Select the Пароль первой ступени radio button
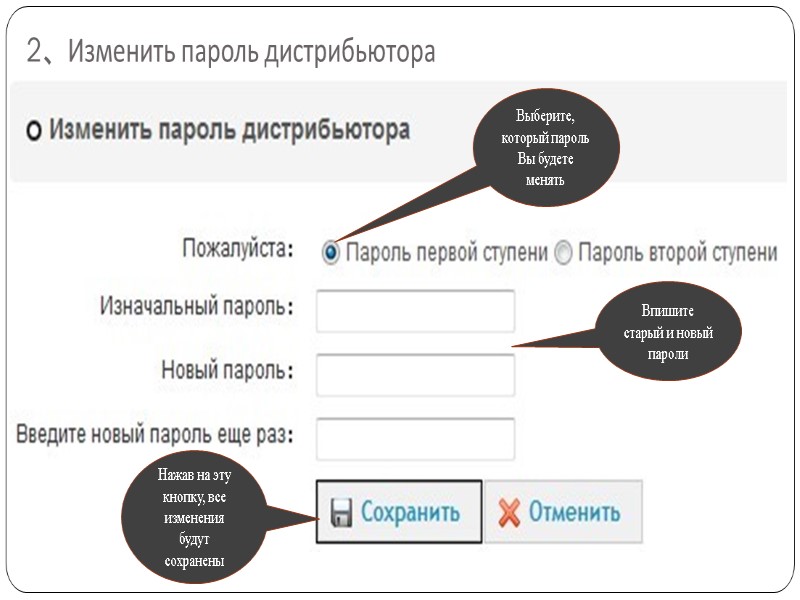 [330, 253]
